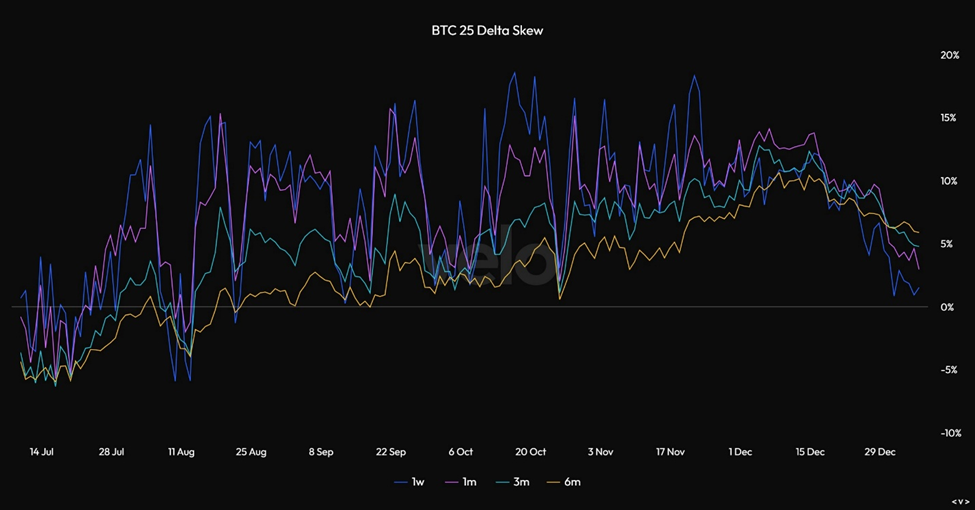Select the 1 Dec date on x-axis

tap(740, 452)
